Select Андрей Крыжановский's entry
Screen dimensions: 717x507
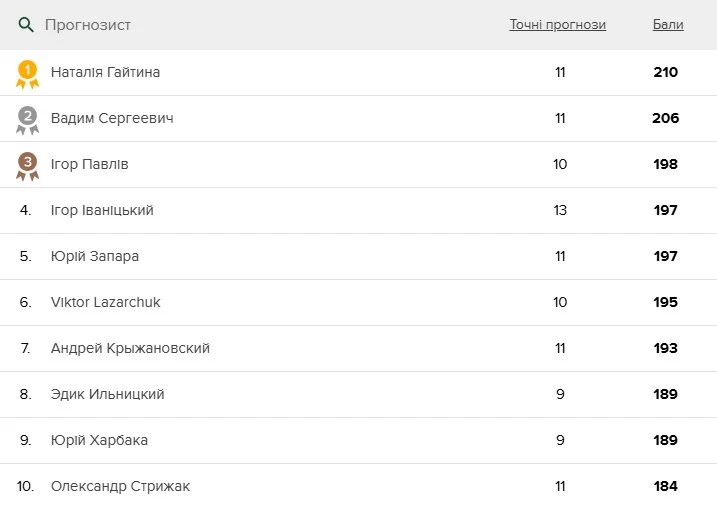pos(130,349)
